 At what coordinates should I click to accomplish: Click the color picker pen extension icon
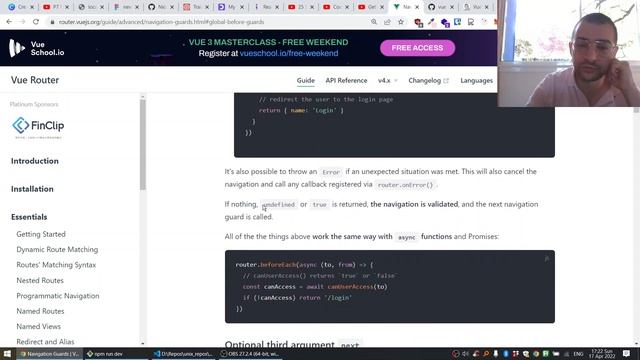click(431, 23)
